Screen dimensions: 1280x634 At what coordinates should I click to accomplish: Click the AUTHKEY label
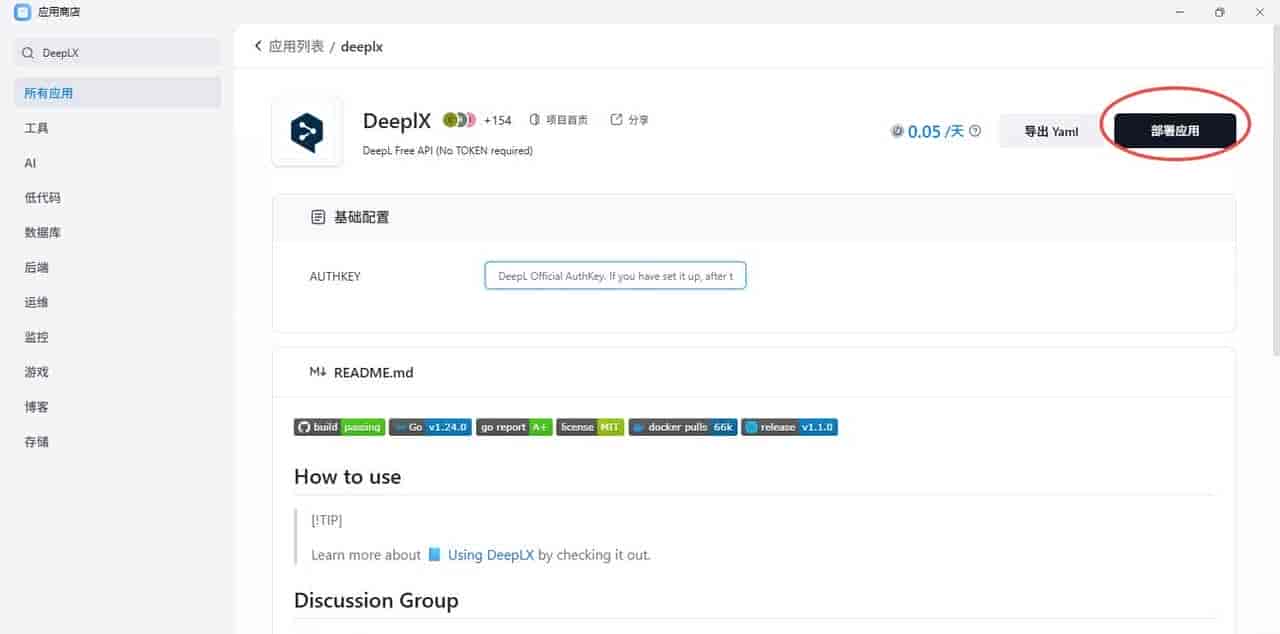(x=335, y=276)
